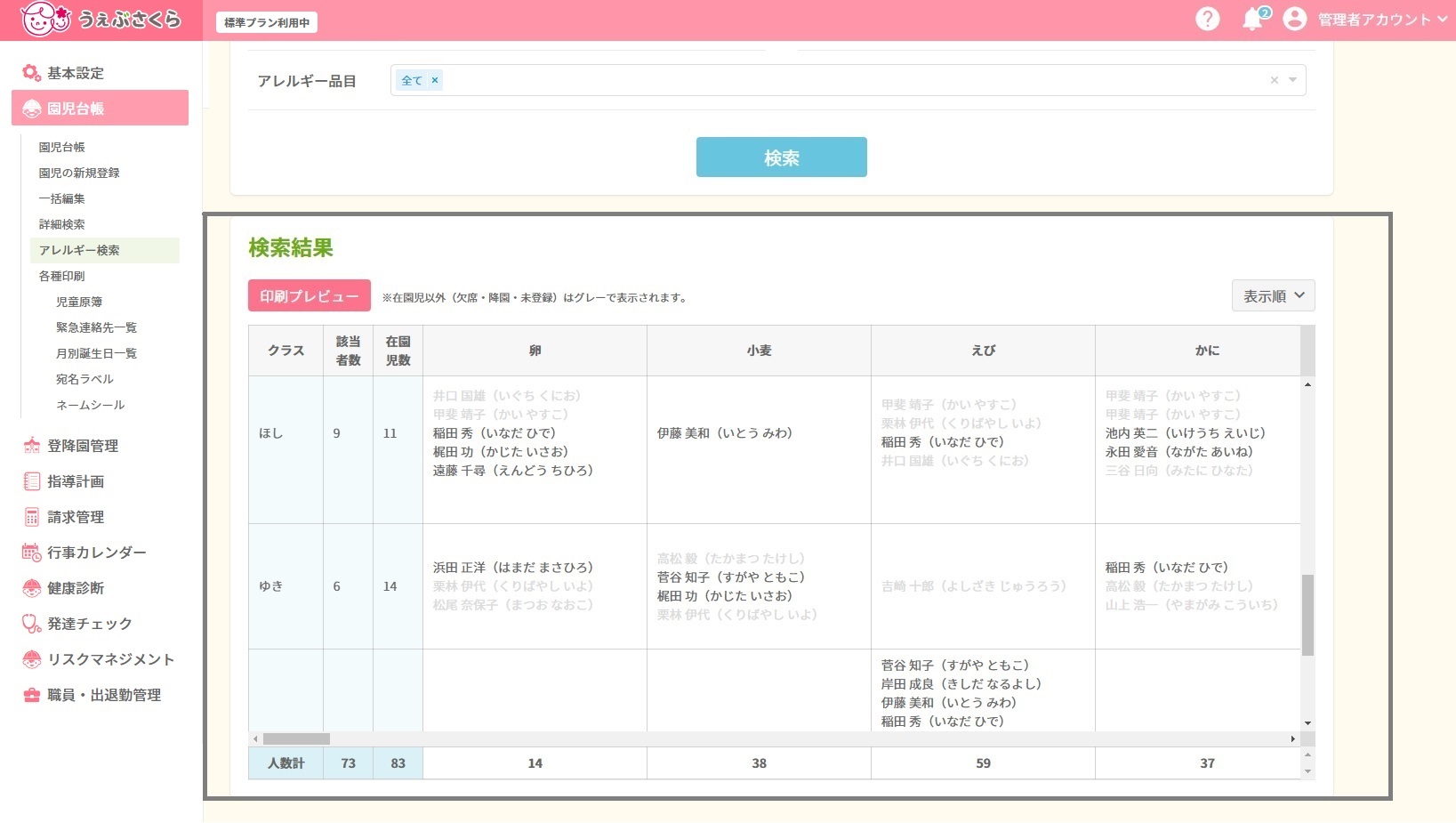Click the 職員・出退勤管理 briefcase icon
1456x823 pixels.
pyautogui.click(x=32, y=695)
